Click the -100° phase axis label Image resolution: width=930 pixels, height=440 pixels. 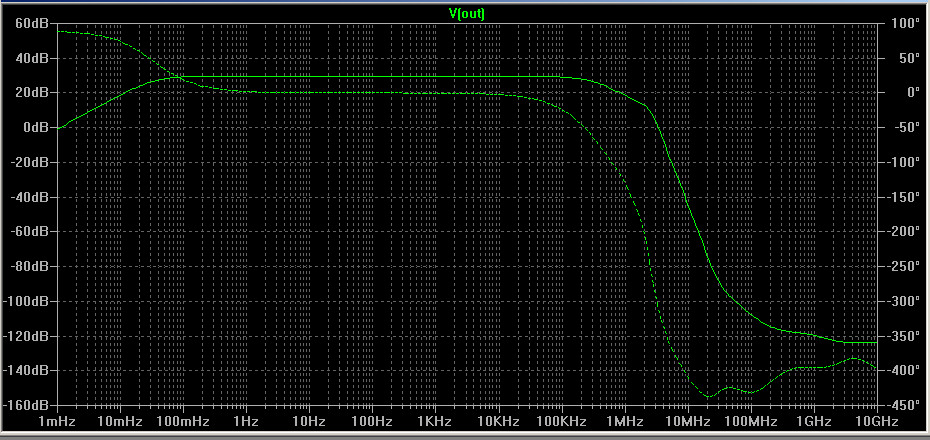click(902, 162)
